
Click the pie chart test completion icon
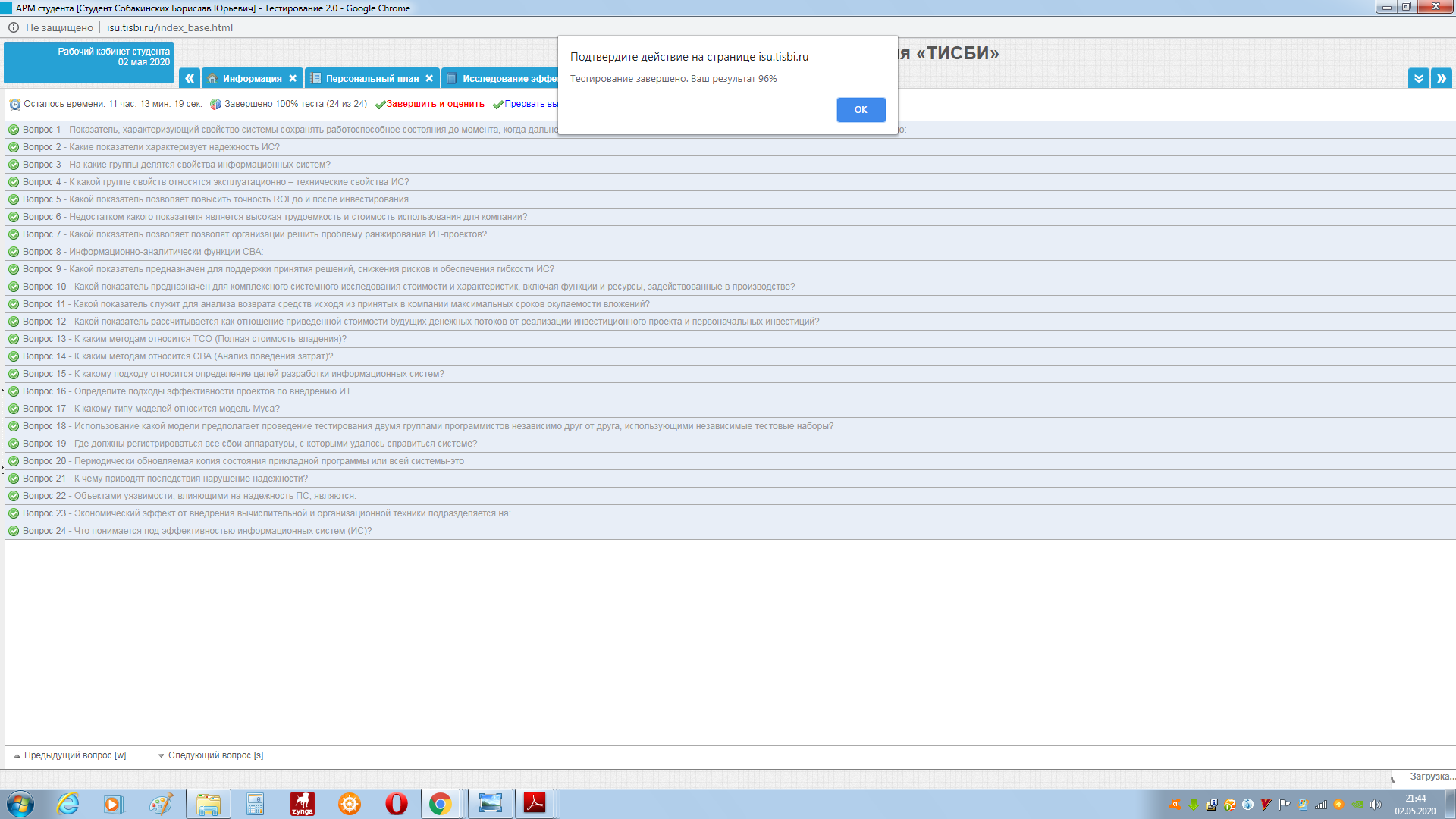216,105
